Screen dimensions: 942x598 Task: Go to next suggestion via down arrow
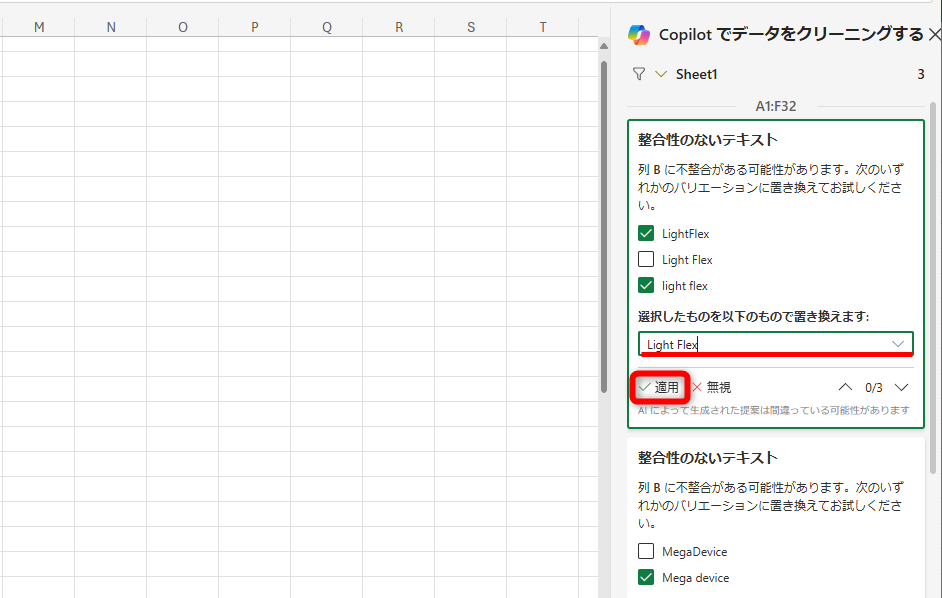pyautogui.click(x=901, y=386)
